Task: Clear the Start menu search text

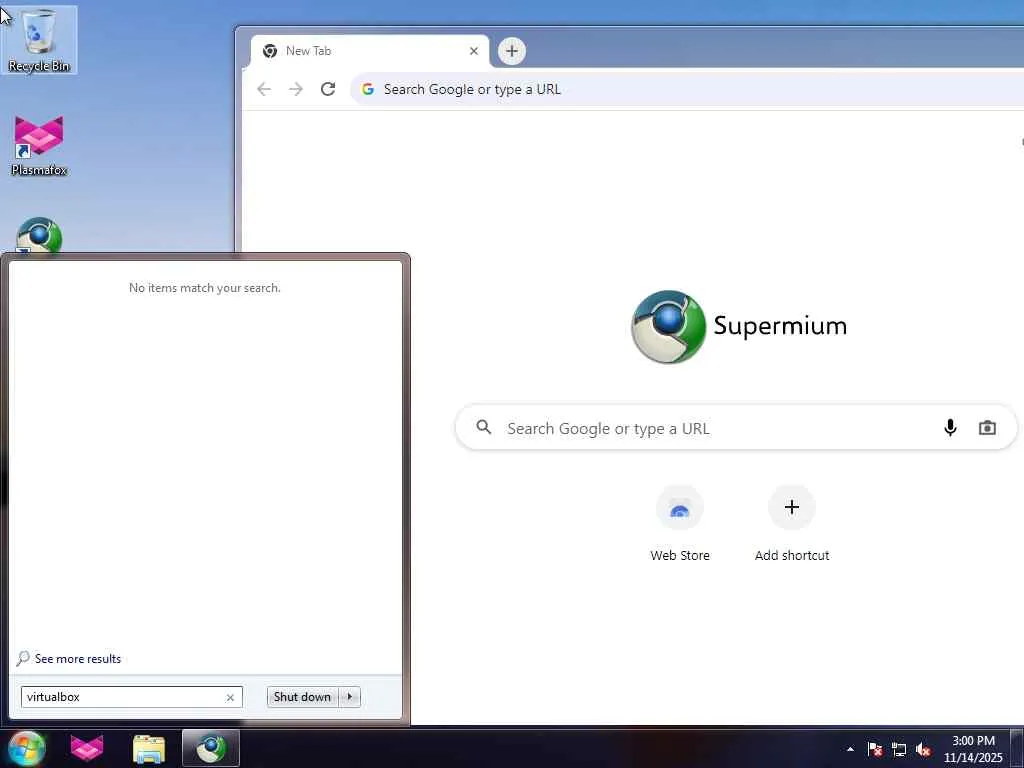Action: pyautogui.click(x=230, y=697)
